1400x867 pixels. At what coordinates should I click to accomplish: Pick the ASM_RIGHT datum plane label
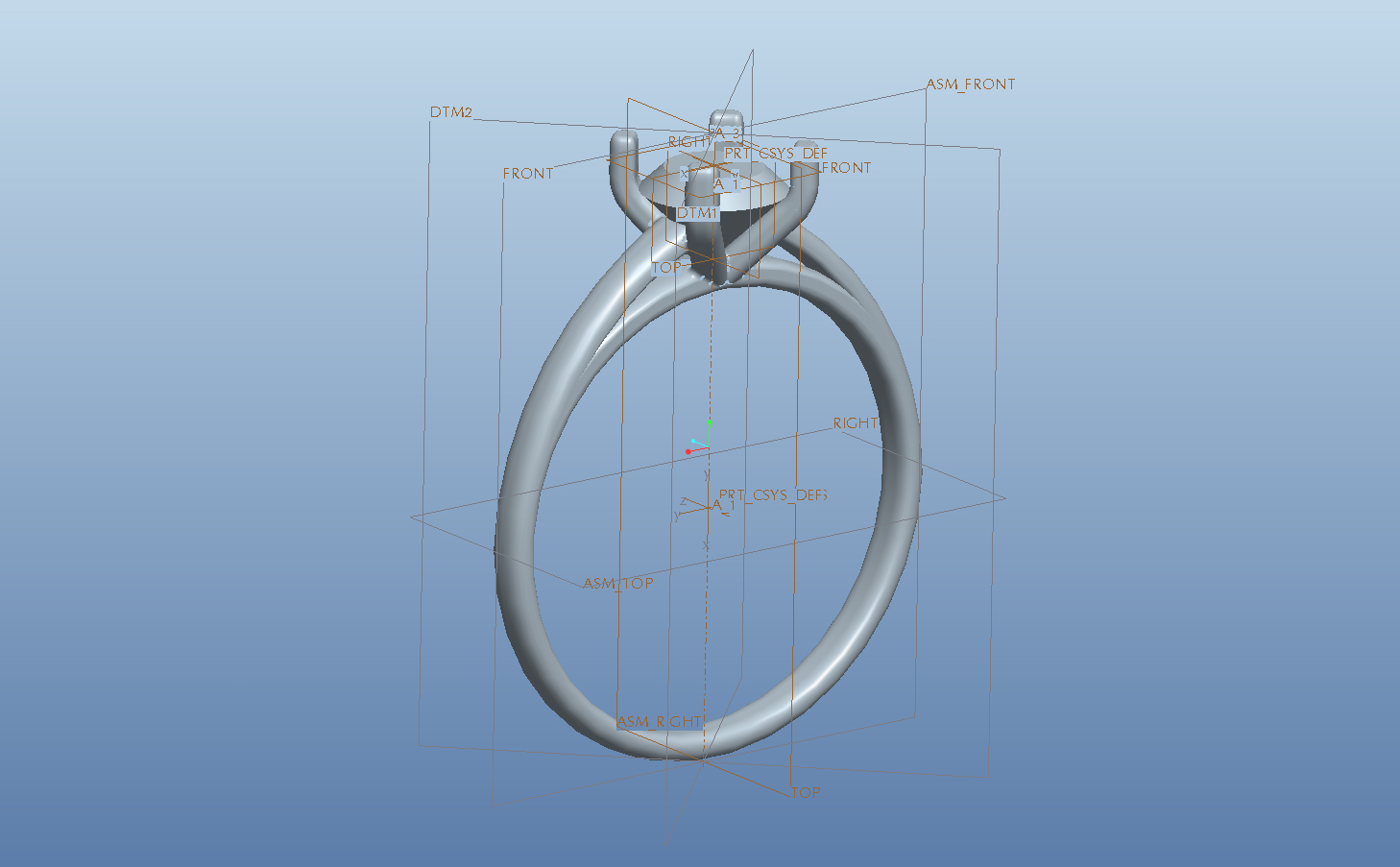pyautogui.click(x=660, y=721)
